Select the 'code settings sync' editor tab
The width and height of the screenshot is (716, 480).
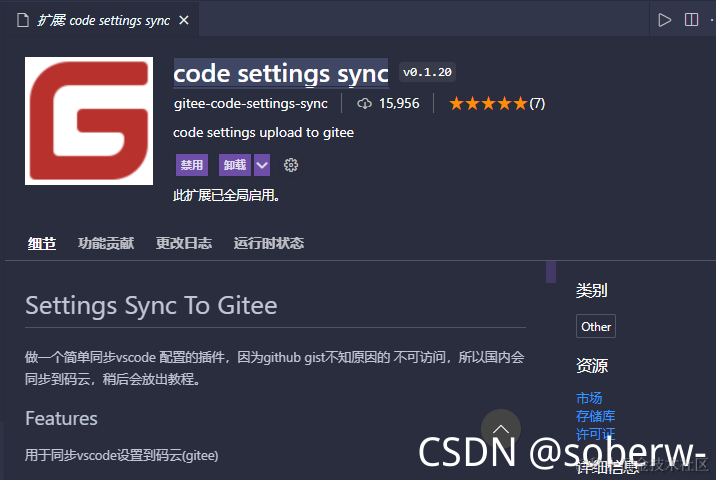tap(103, 20)
